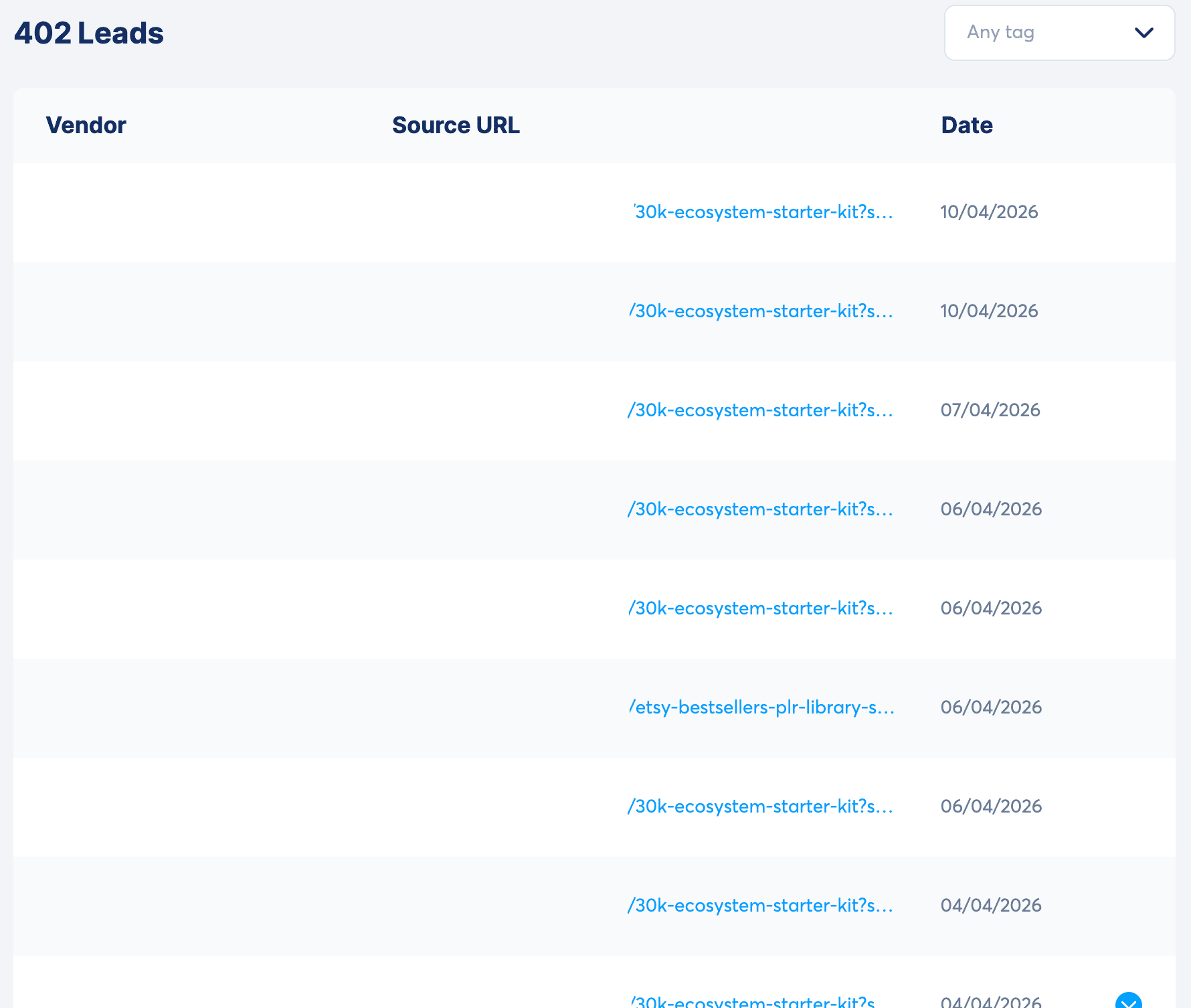The width and height of the screenshot is (1191, 1008).
Task: Open the fifth row's source URL link
Action: tap(761, 608)
